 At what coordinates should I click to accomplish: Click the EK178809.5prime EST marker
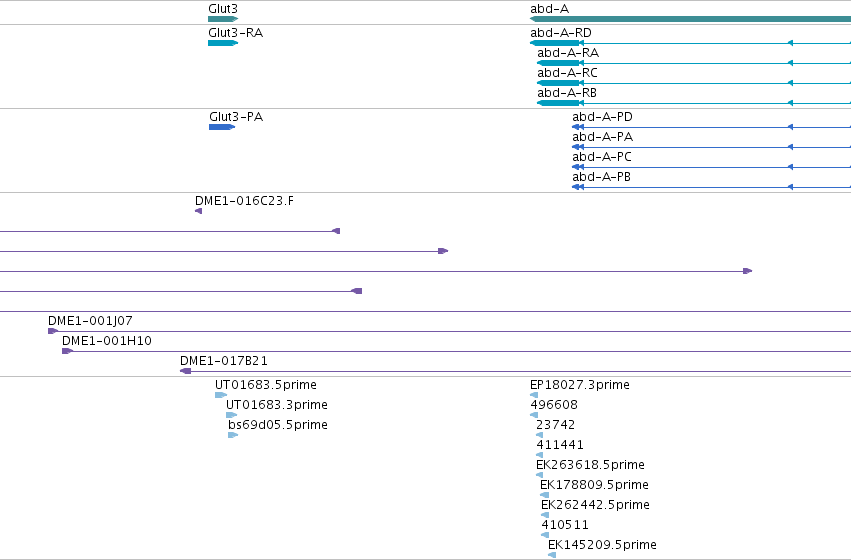point(544,495)
